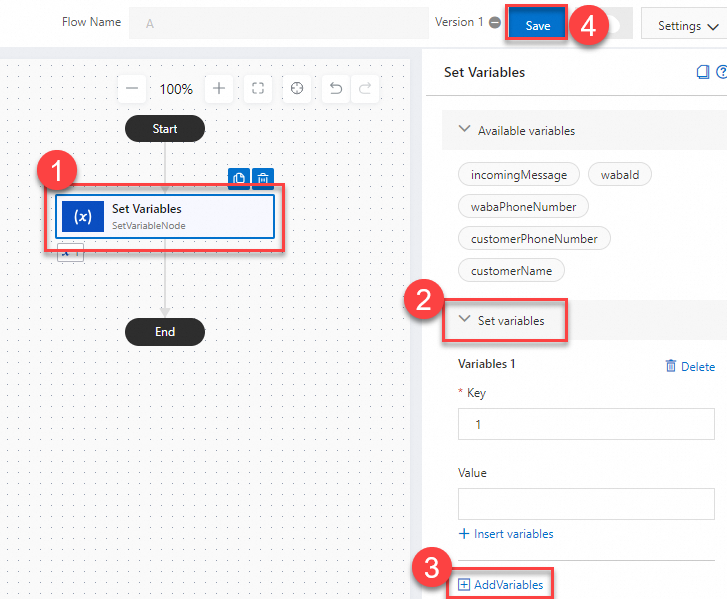Click the Version 1 label
The image size is (727, 599).
pyautogui.click(x=459, y=22)
